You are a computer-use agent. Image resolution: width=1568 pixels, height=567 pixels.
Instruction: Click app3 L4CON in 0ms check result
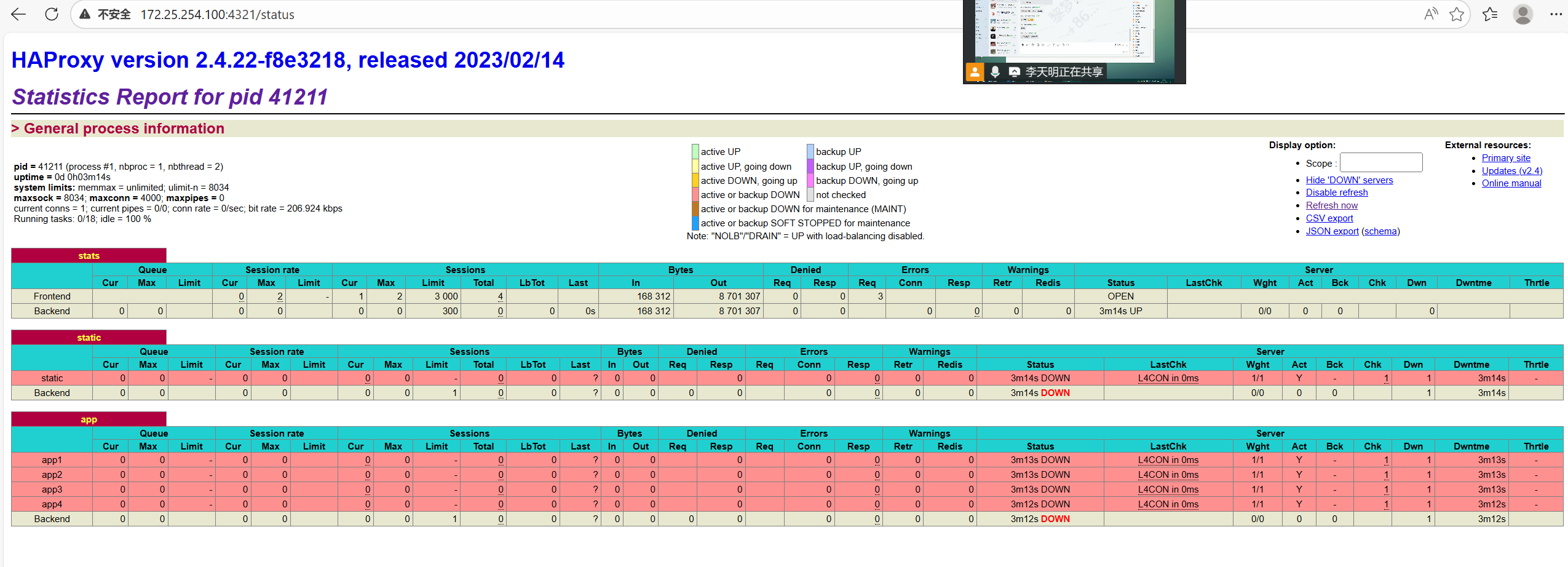tap(1168, 490)
